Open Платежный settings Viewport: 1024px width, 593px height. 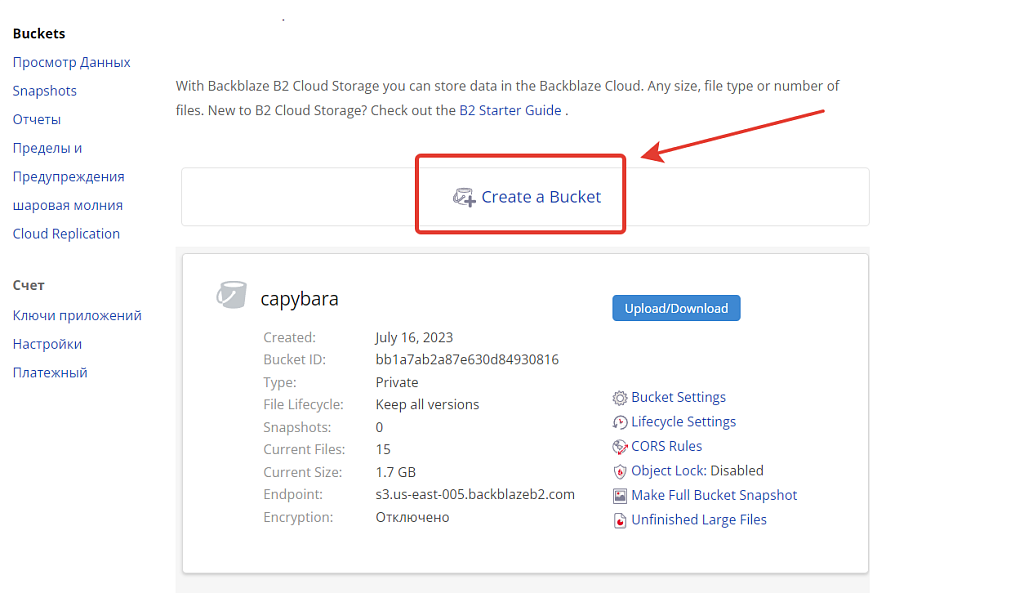48,371
